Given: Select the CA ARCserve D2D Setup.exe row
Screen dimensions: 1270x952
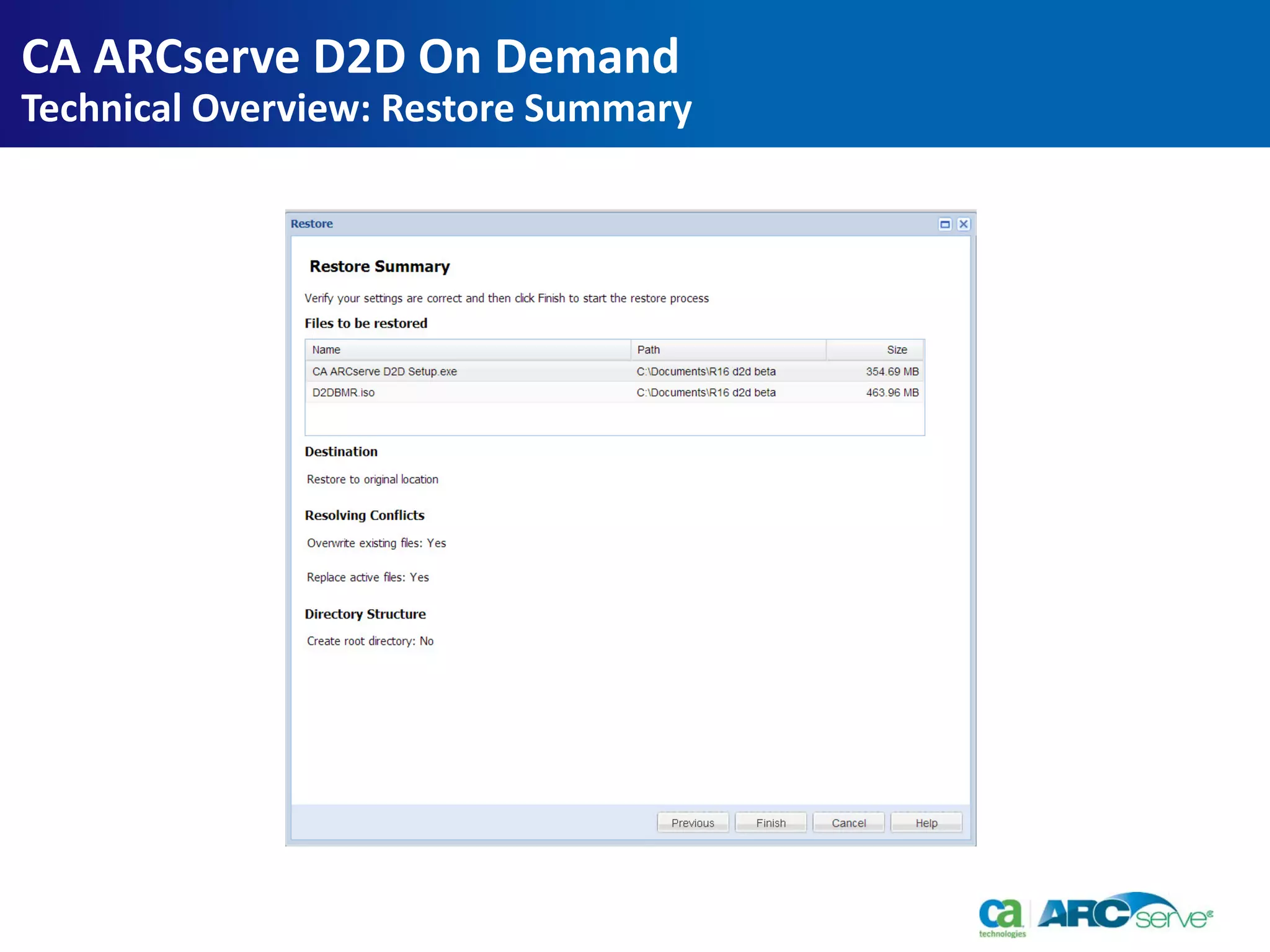Looking at the screenshot, I should tap(615, 371).
